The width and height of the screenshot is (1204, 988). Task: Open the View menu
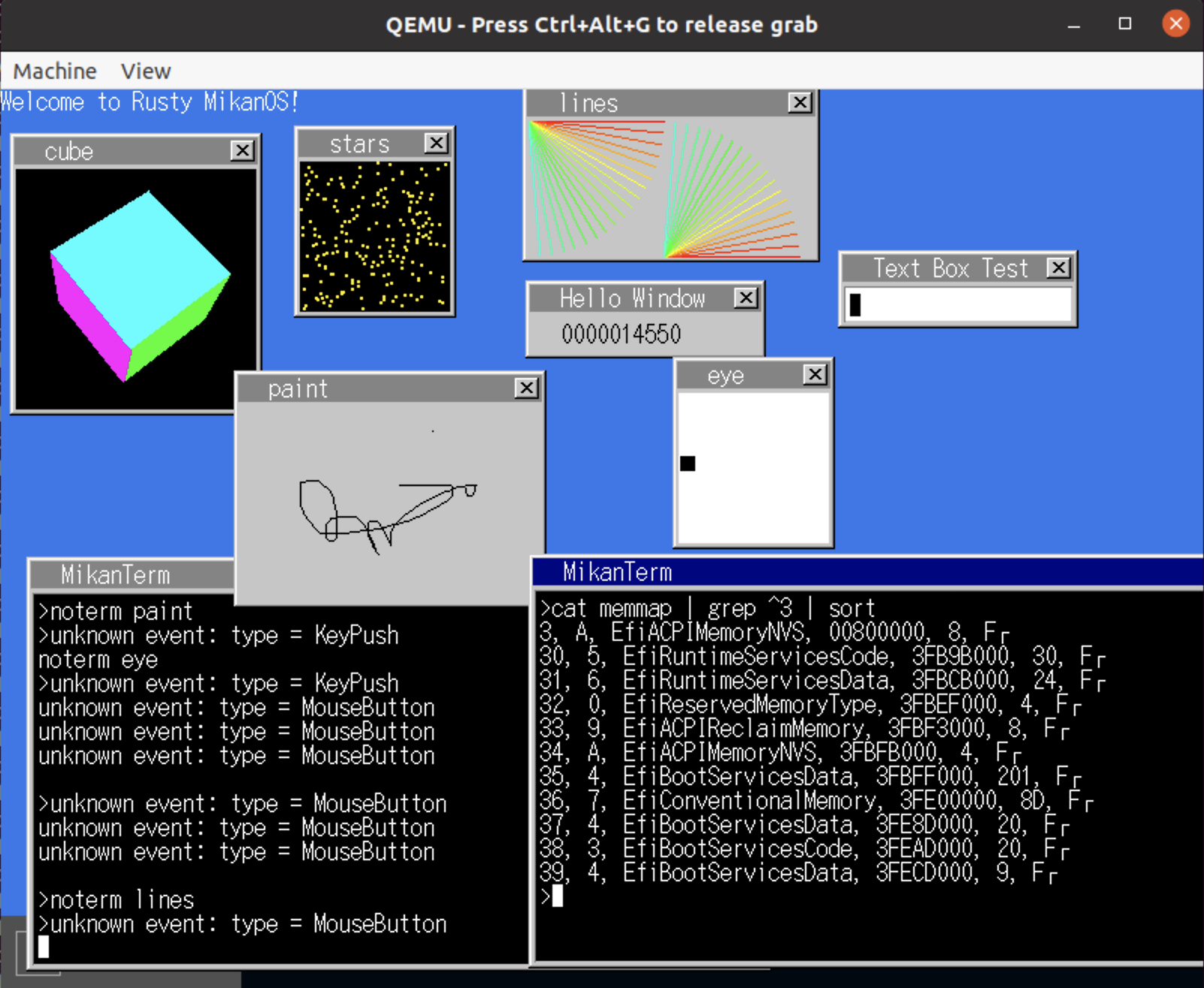146,71
